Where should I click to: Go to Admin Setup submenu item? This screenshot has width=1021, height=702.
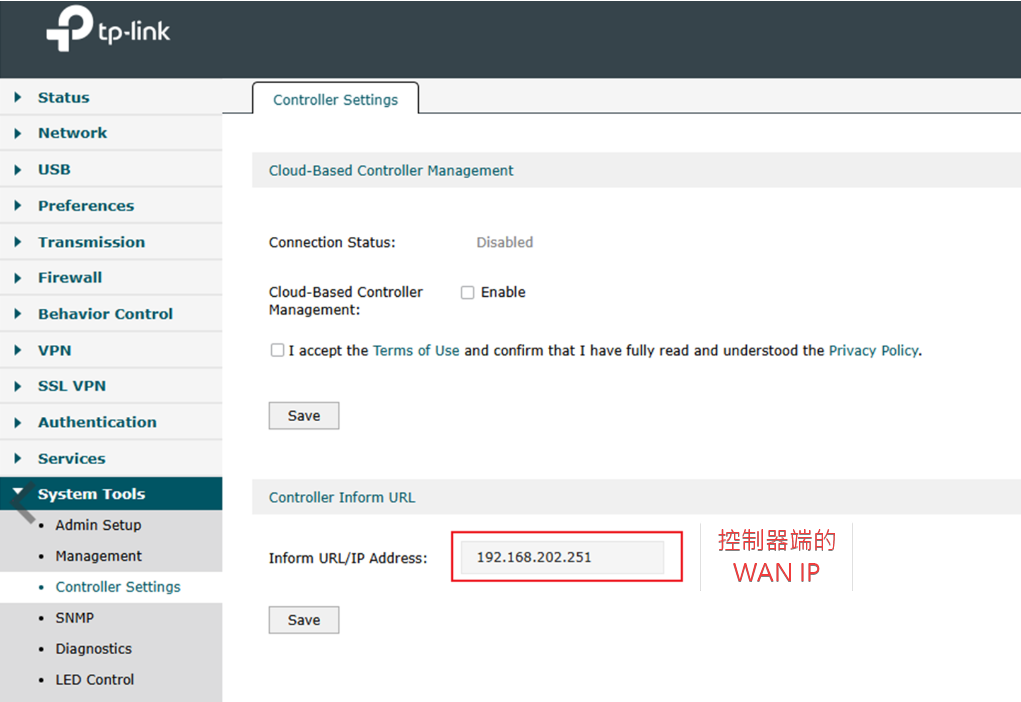[x=98, y=525]
